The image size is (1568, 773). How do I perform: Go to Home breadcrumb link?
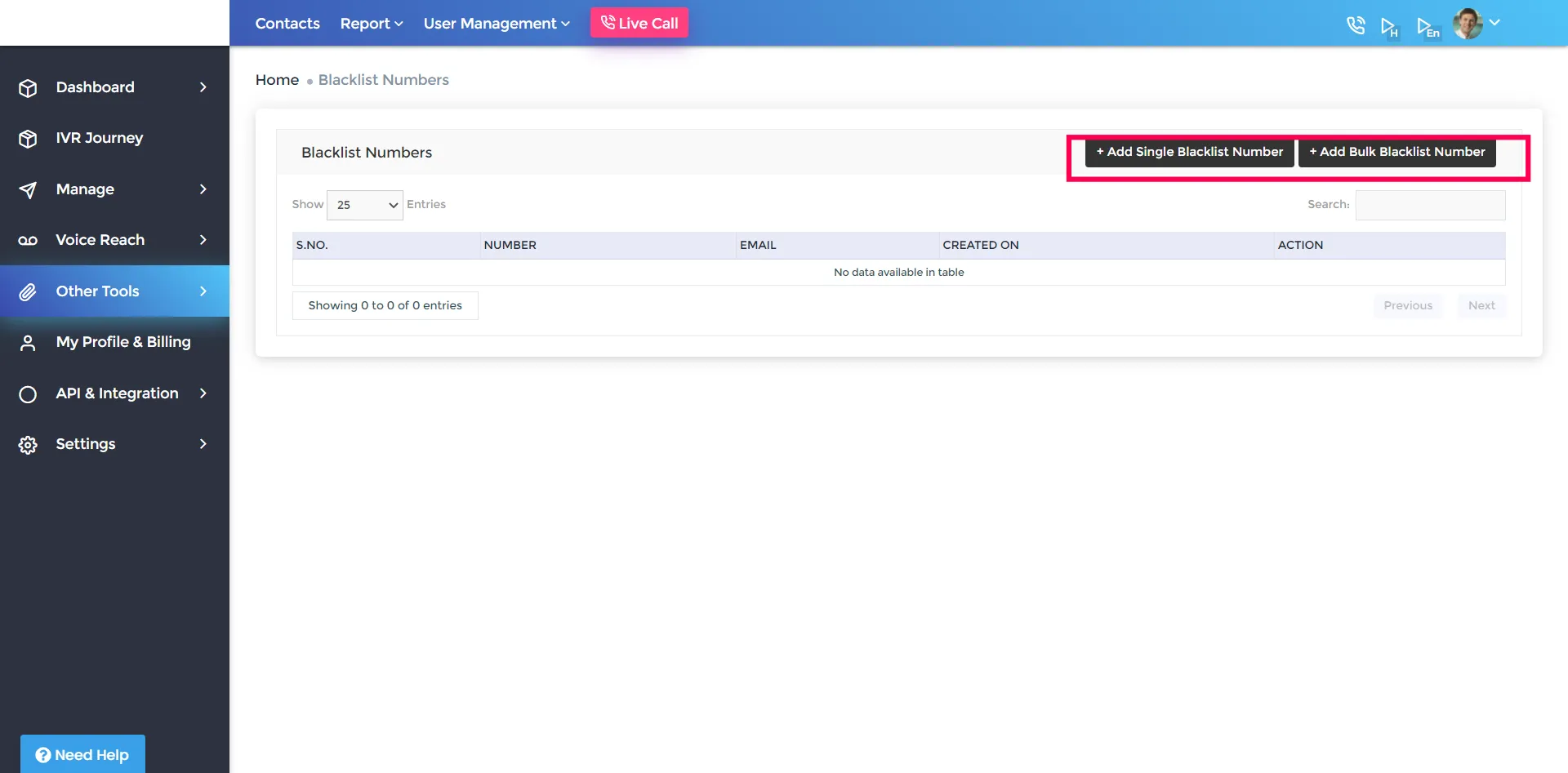pos(277,80)
